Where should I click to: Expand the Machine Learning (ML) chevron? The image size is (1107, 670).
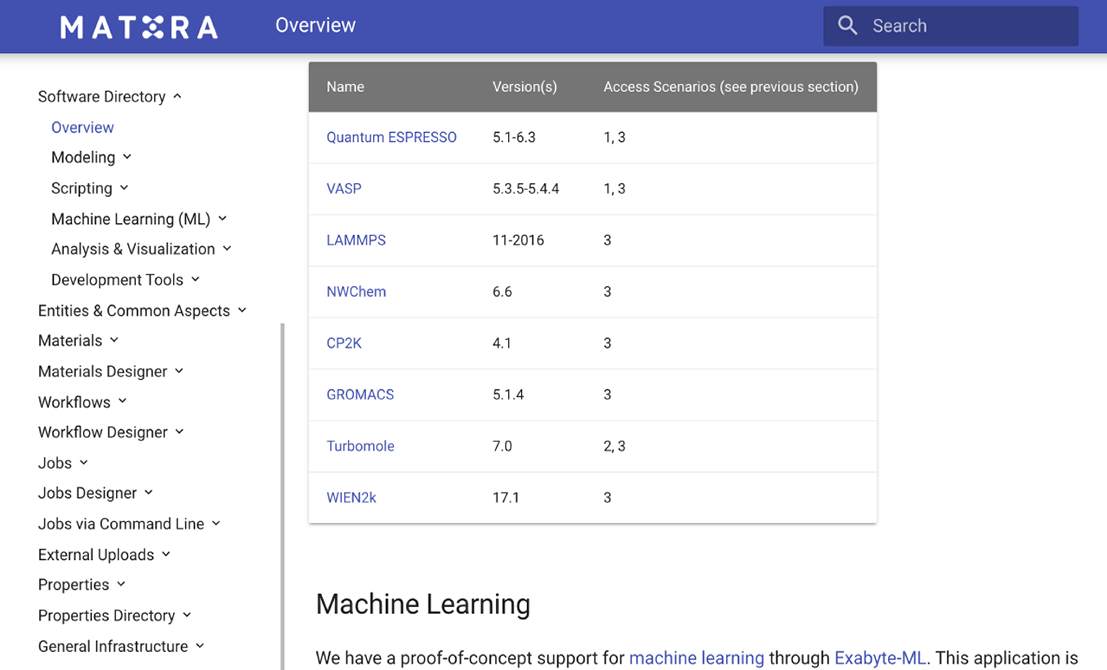(x=222, y=219)
